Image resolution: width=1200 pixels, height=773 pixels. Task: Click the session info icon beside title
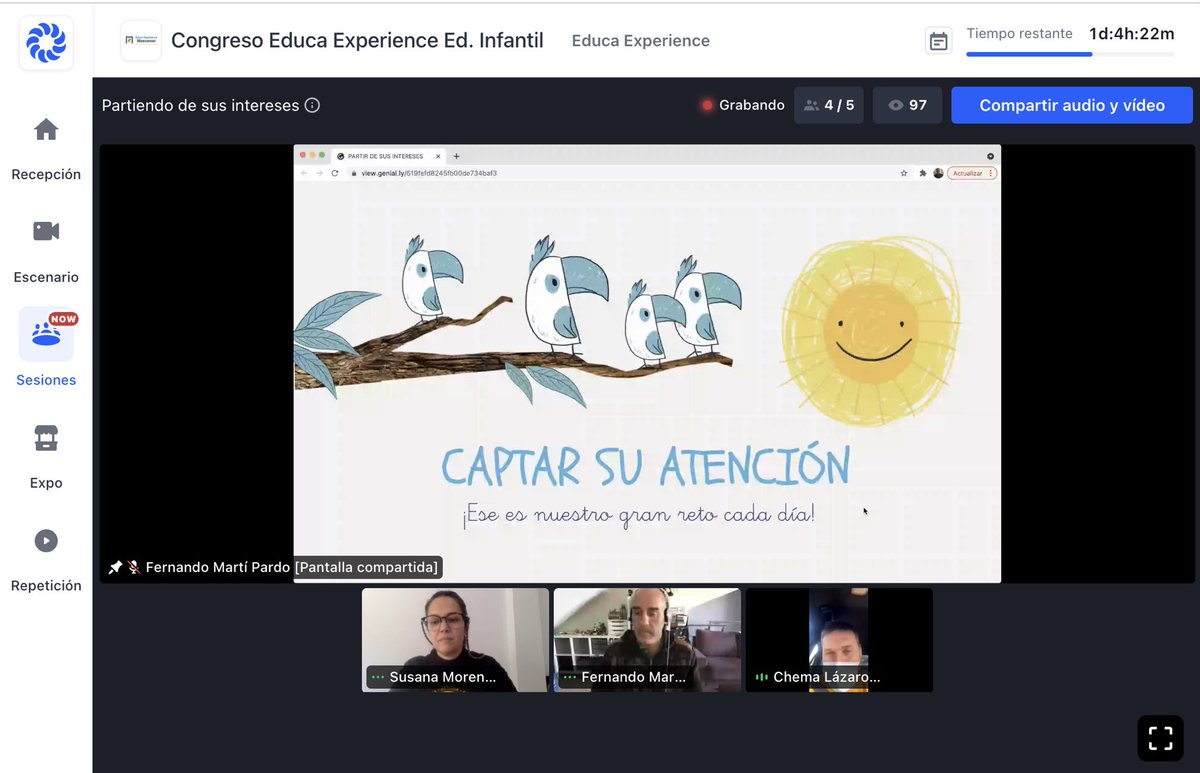click(x=312, y=105)
